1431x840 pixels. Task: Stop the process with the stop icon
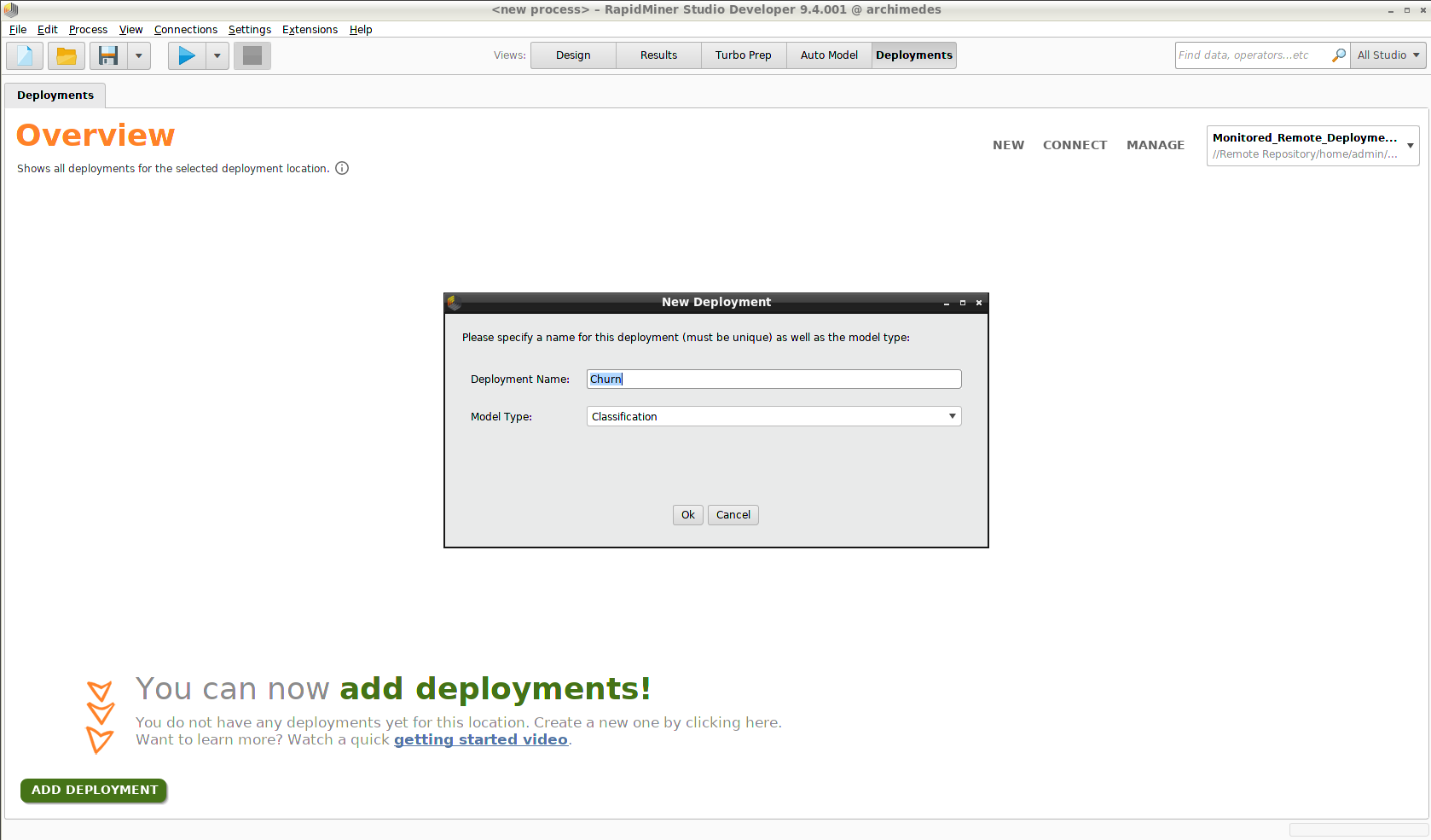click(x=252, y=56)
